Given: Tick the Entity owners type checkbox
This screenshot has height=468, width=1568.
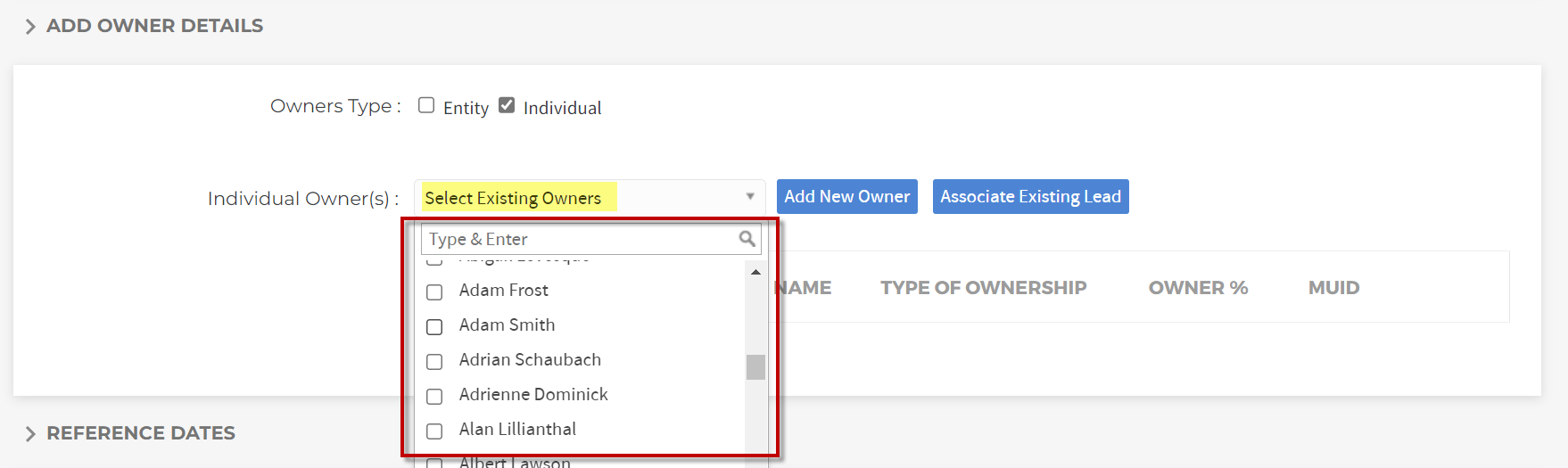Looking at the screenshot, I should click(x=426, y=105).
